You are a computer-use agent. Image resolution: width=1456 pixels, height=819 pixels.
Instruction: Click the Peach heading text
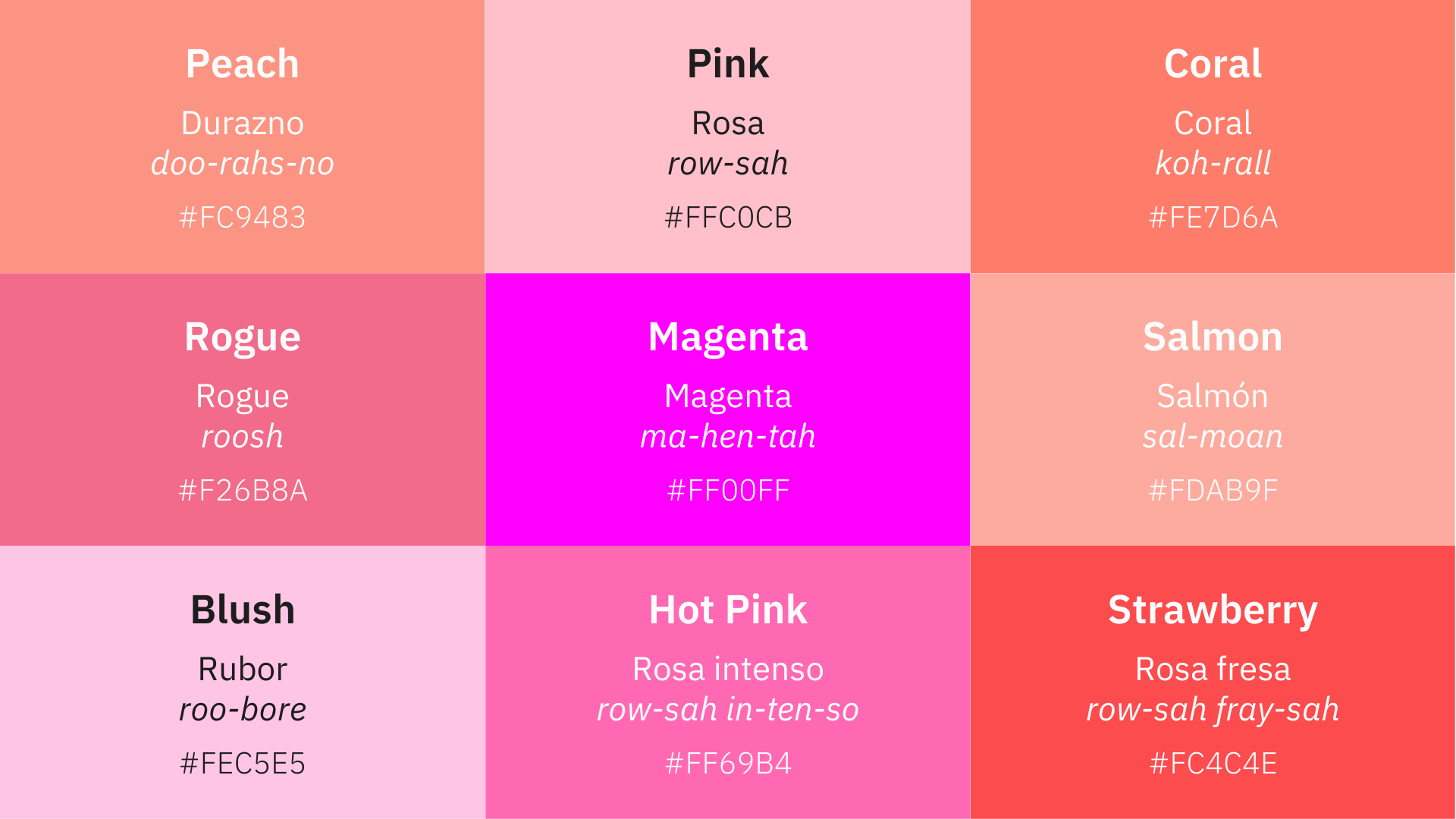243,64
